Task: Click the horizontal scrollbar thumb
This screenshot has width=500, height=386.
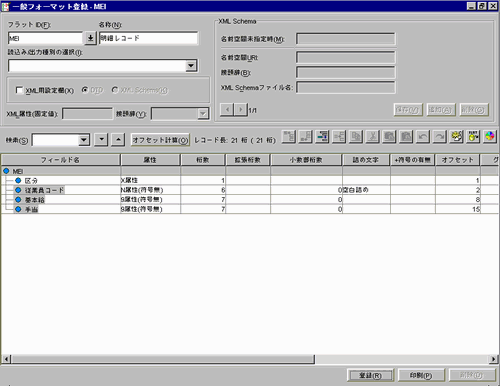Action: pyautogui.click(x=163, y=359)
